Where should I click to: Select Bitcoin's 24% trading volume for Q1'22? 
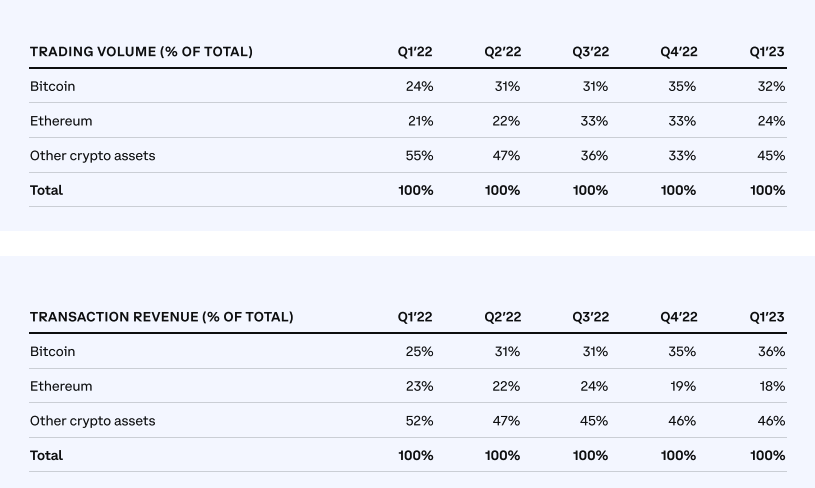pyautogui.click(x=420, y=87)
